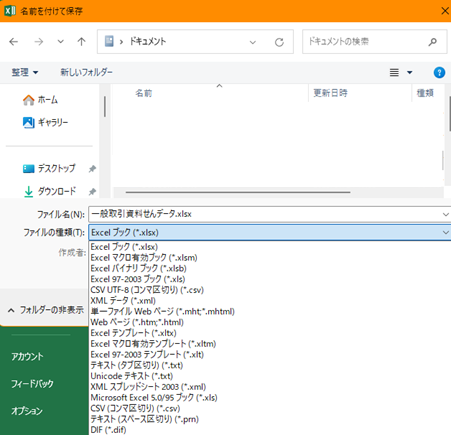Open オプション in the Excel backstage
This screenshot has height=435, width=451.
[27, 411]
